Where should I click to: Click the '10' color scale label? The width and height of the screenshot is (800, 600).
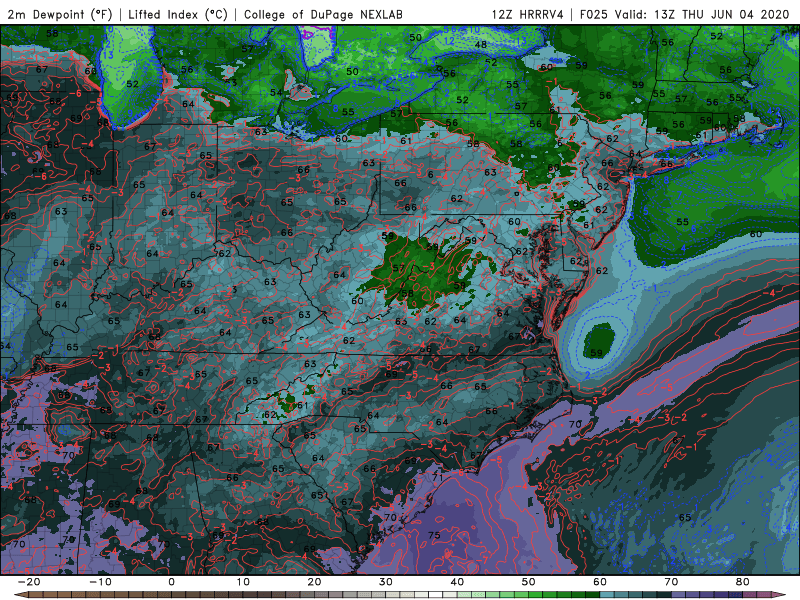click(243, 582)
